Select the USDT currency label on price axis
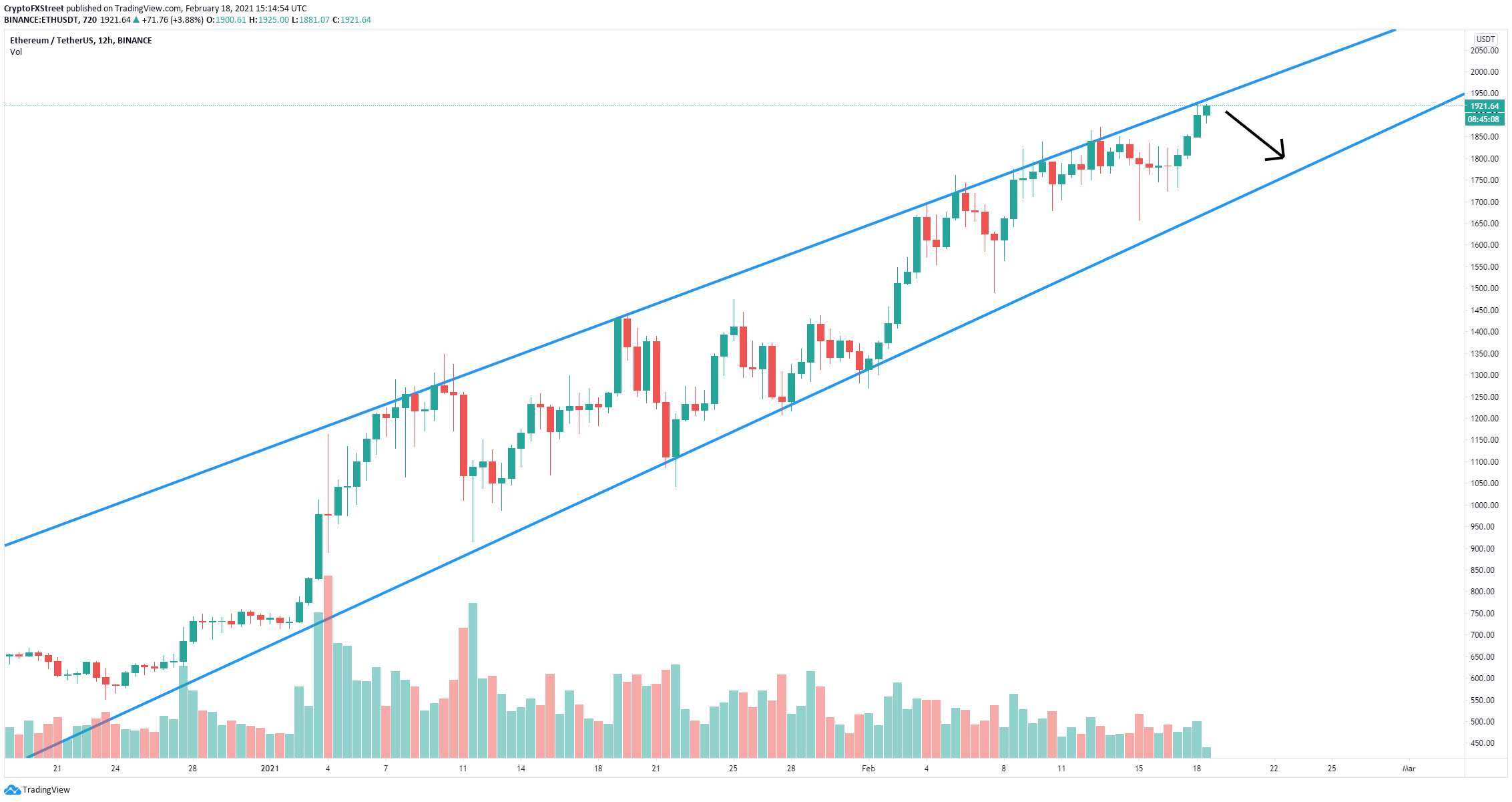The height and width of the screenshot is (802, 1512). point(1485,39)
